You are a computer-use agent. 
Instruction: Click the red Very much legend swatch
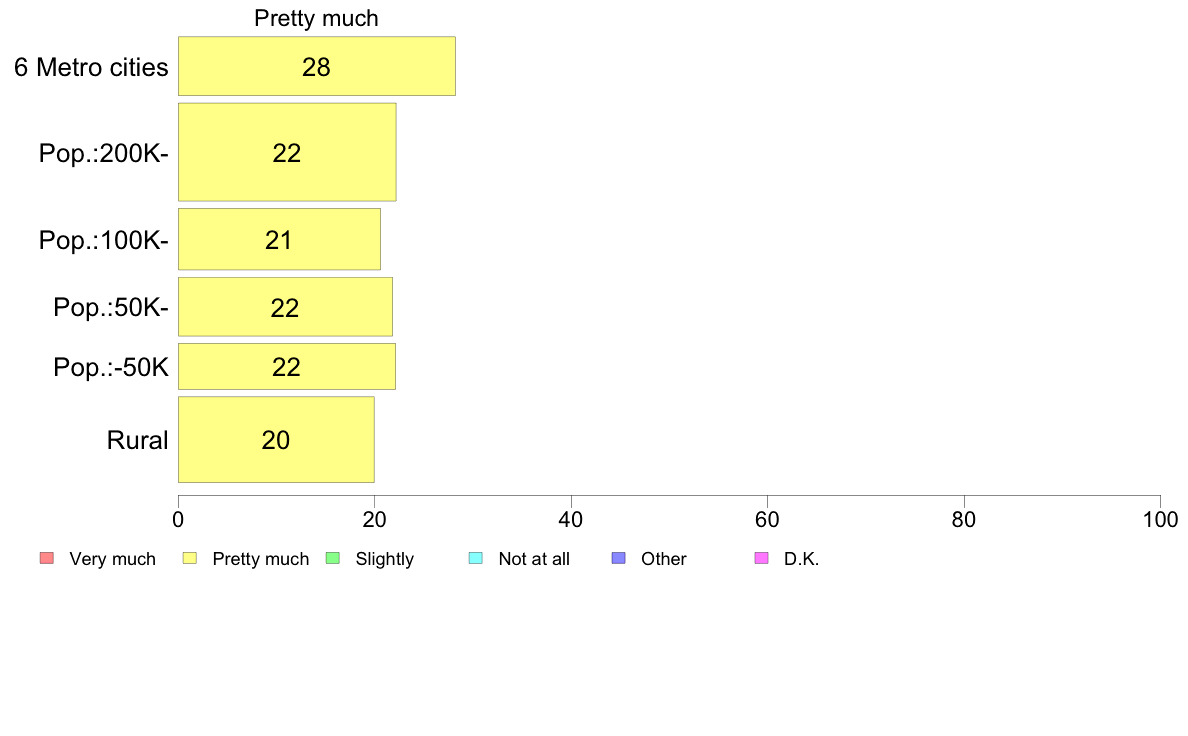(x=47, y=559)
